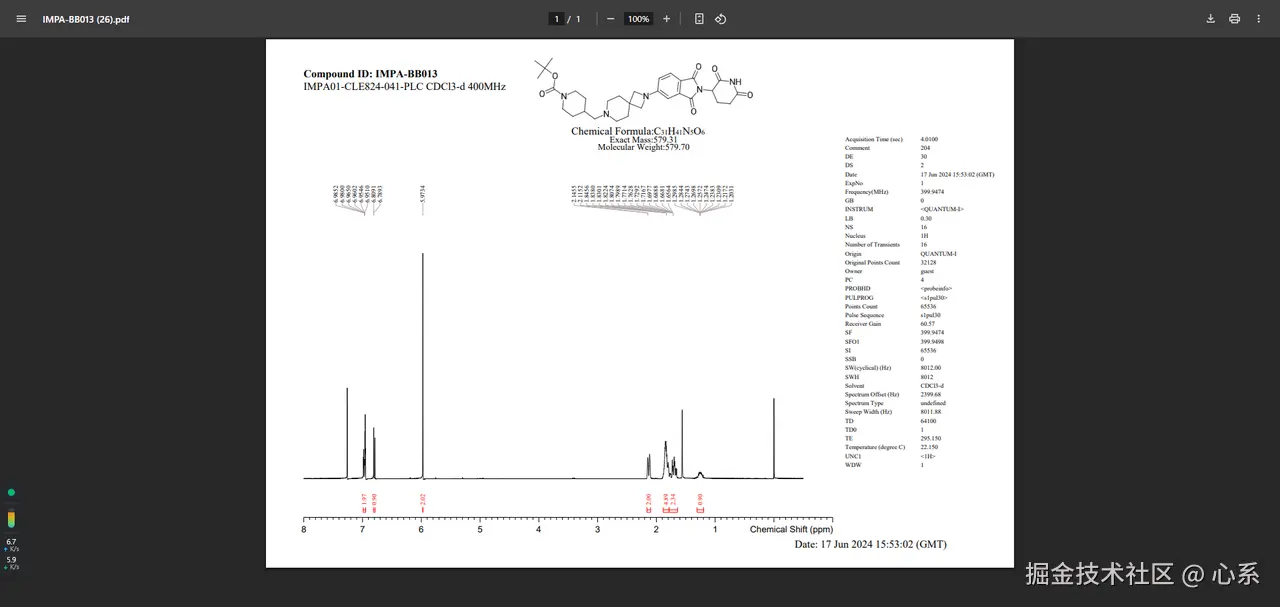Image resolution: width=1280 pixels, height=607 pixels.
Task: Click the Pulse Sequence parameter label
Action: (x=864, y=315)
